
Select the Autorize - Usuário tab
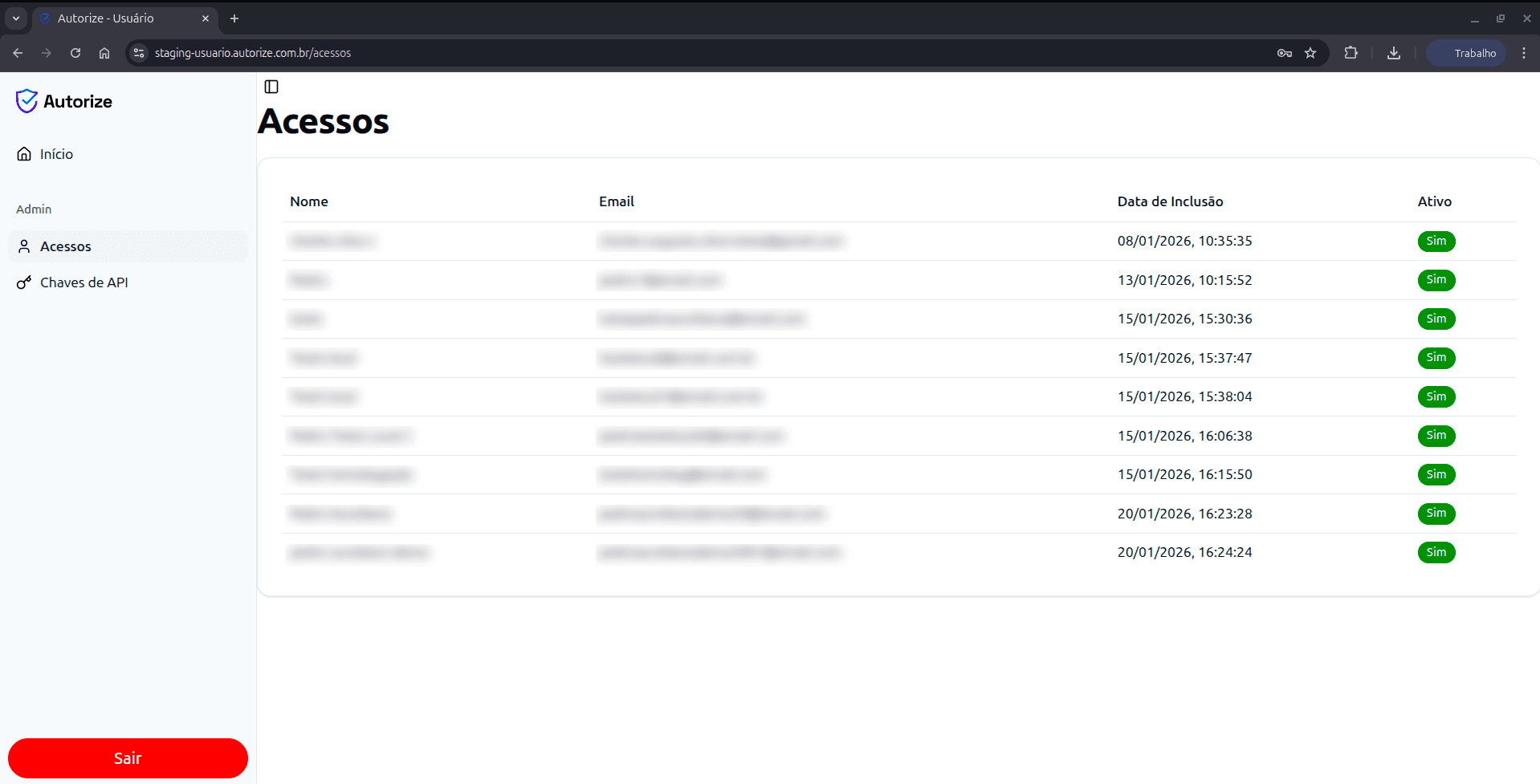(x=124, y=18)
